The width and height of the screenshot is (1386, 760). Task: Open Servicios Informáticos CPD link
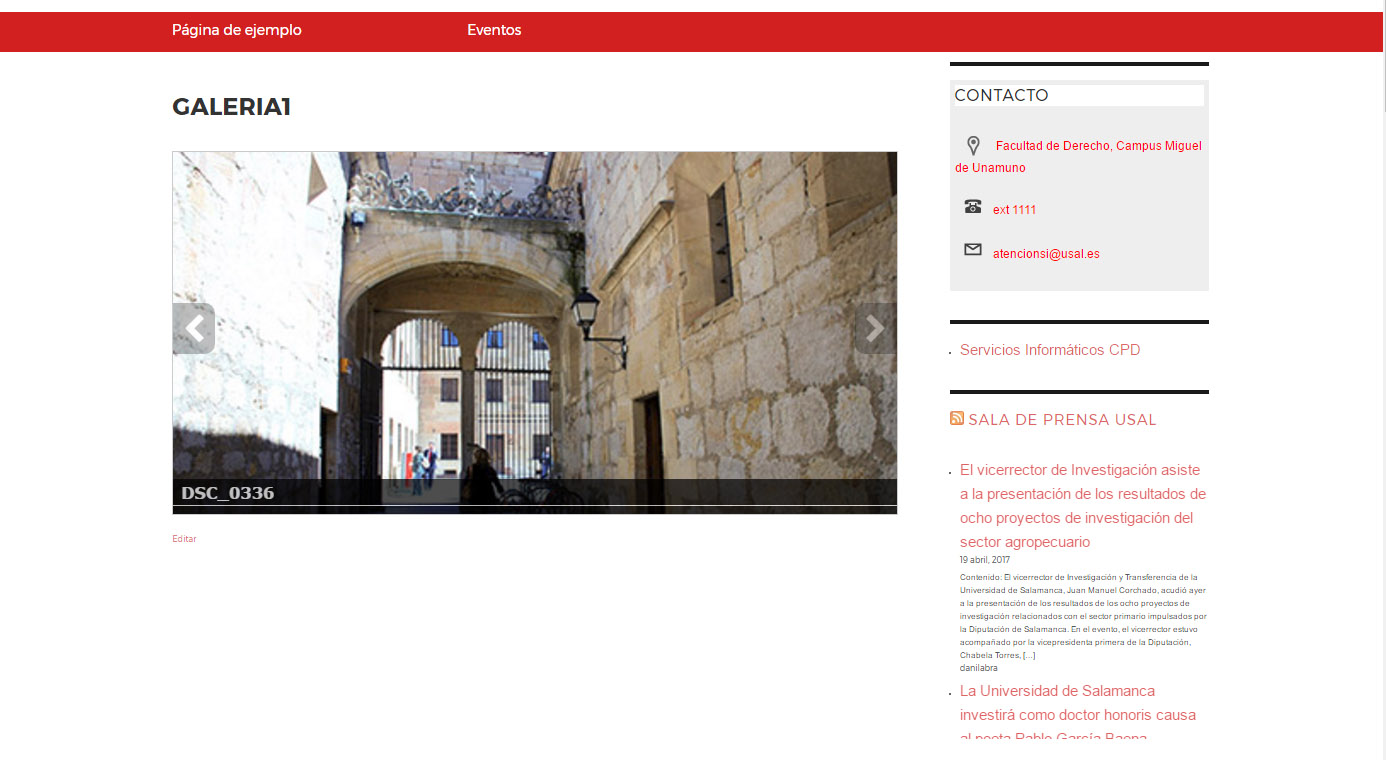pyautogui.click(x=1050, y=350)
